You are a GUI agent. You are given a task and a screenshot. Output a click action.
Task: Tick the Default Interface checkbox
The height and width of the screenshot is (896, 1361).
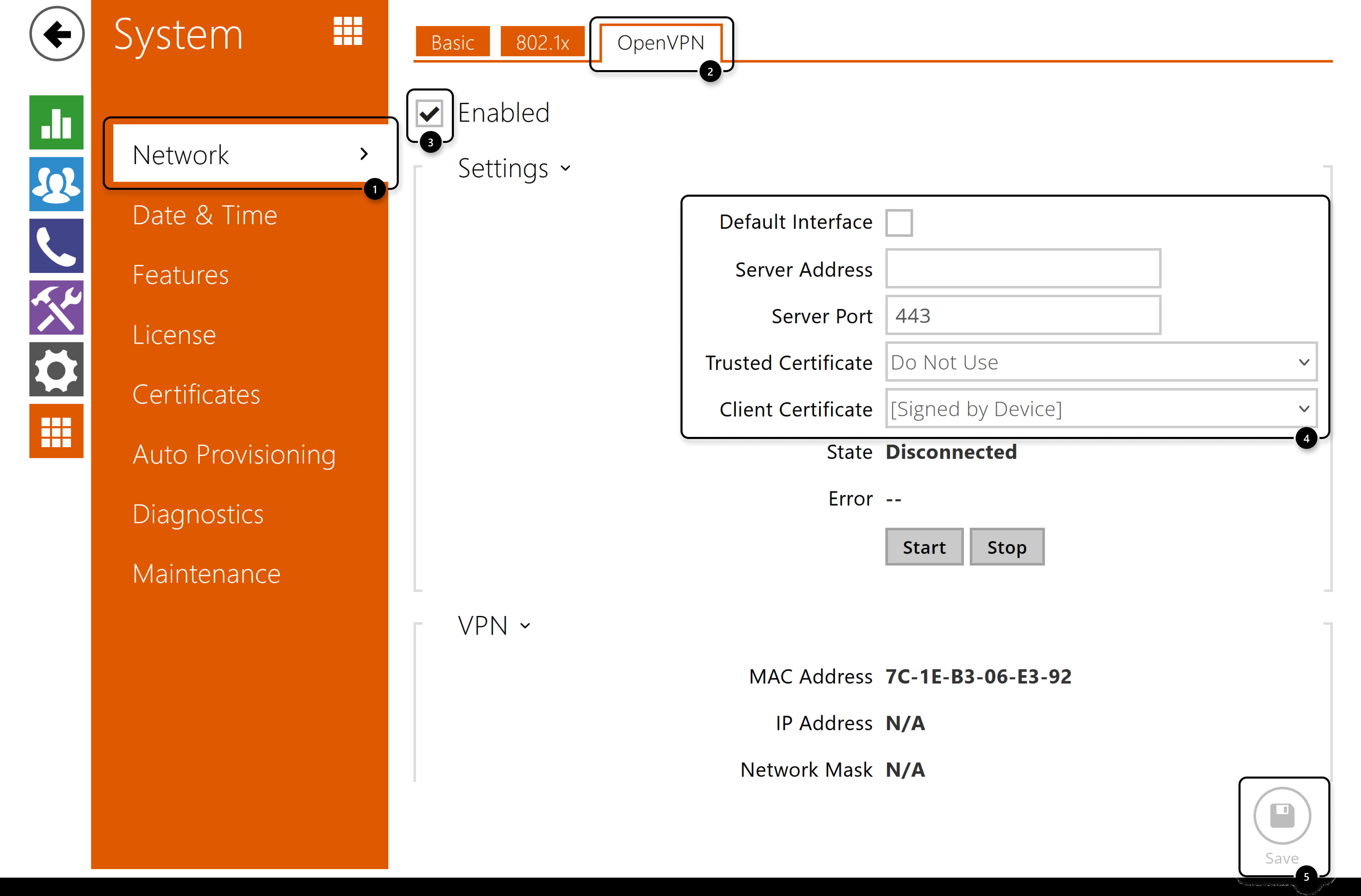[899, 223]
